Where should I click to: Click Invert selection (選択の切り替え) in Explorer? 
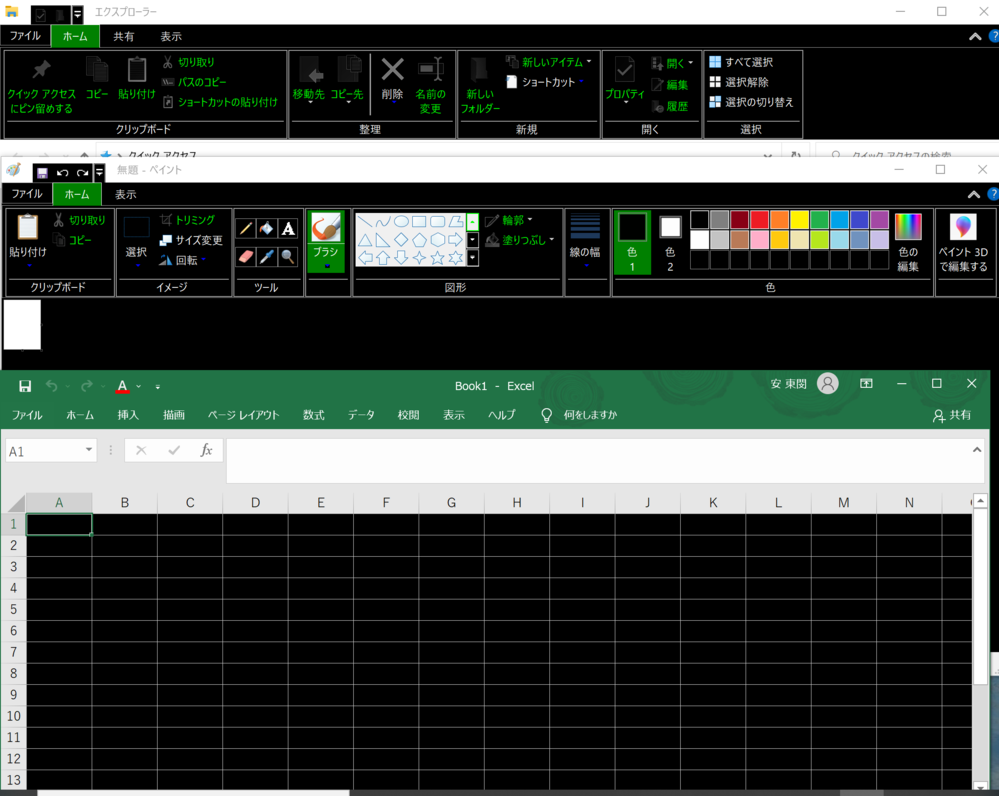(751, 102)
